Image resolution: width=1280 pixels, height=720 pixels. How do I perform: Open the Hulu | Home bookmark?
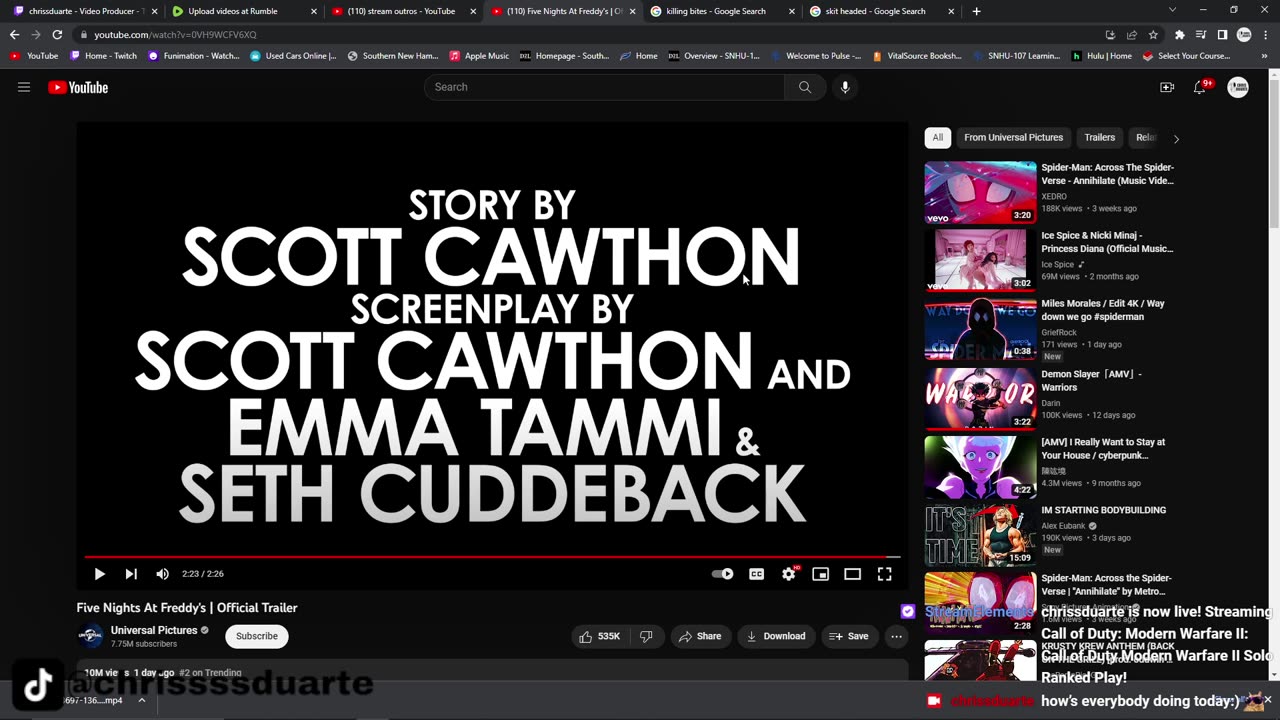[x=1102, y=56]
